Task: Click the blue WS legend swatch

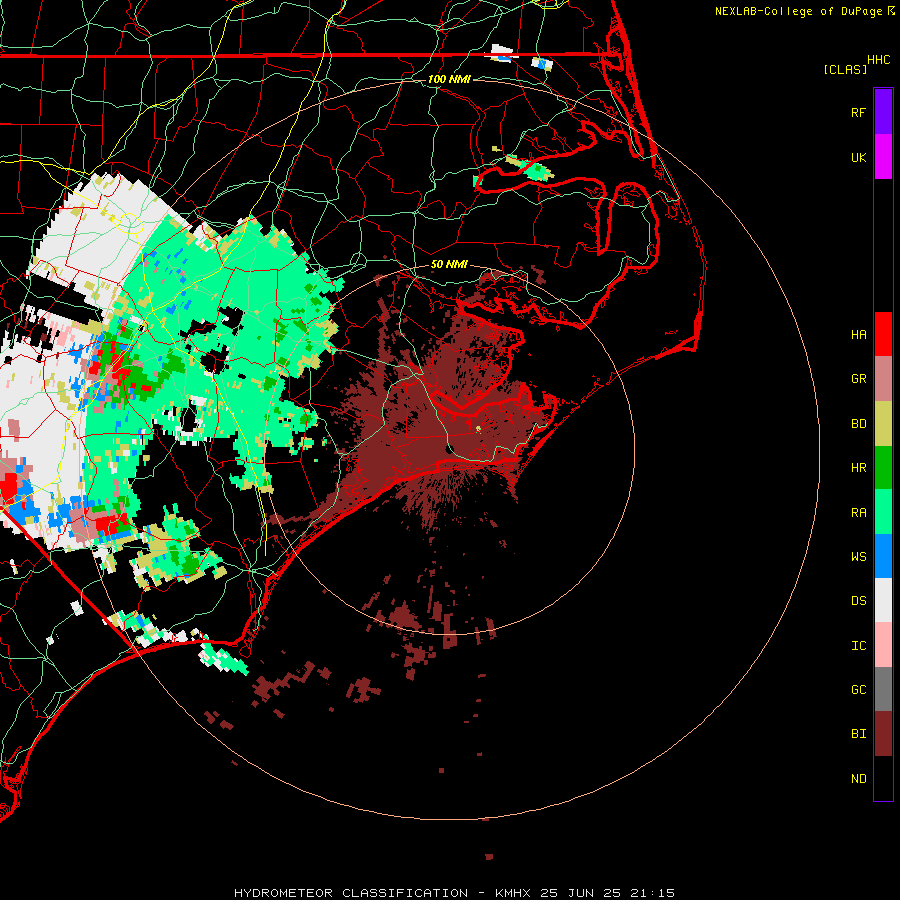Action: click(883, 556)
